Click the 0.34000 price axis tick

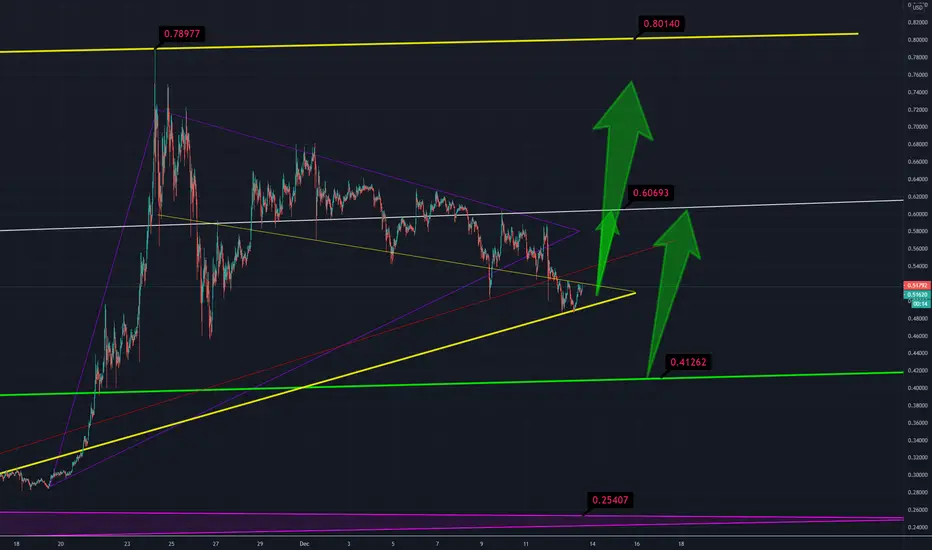click(918, 441)
